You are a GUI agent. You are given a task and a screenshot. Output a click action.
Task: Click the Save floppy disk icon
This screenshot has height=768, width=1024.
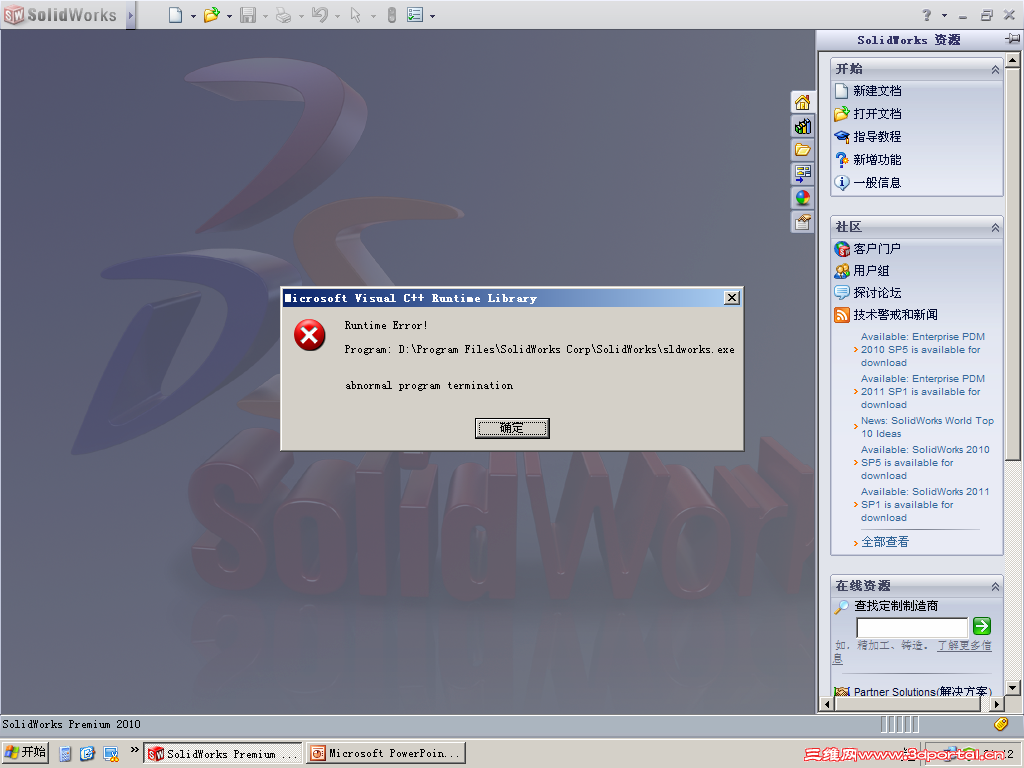[248, 14]
